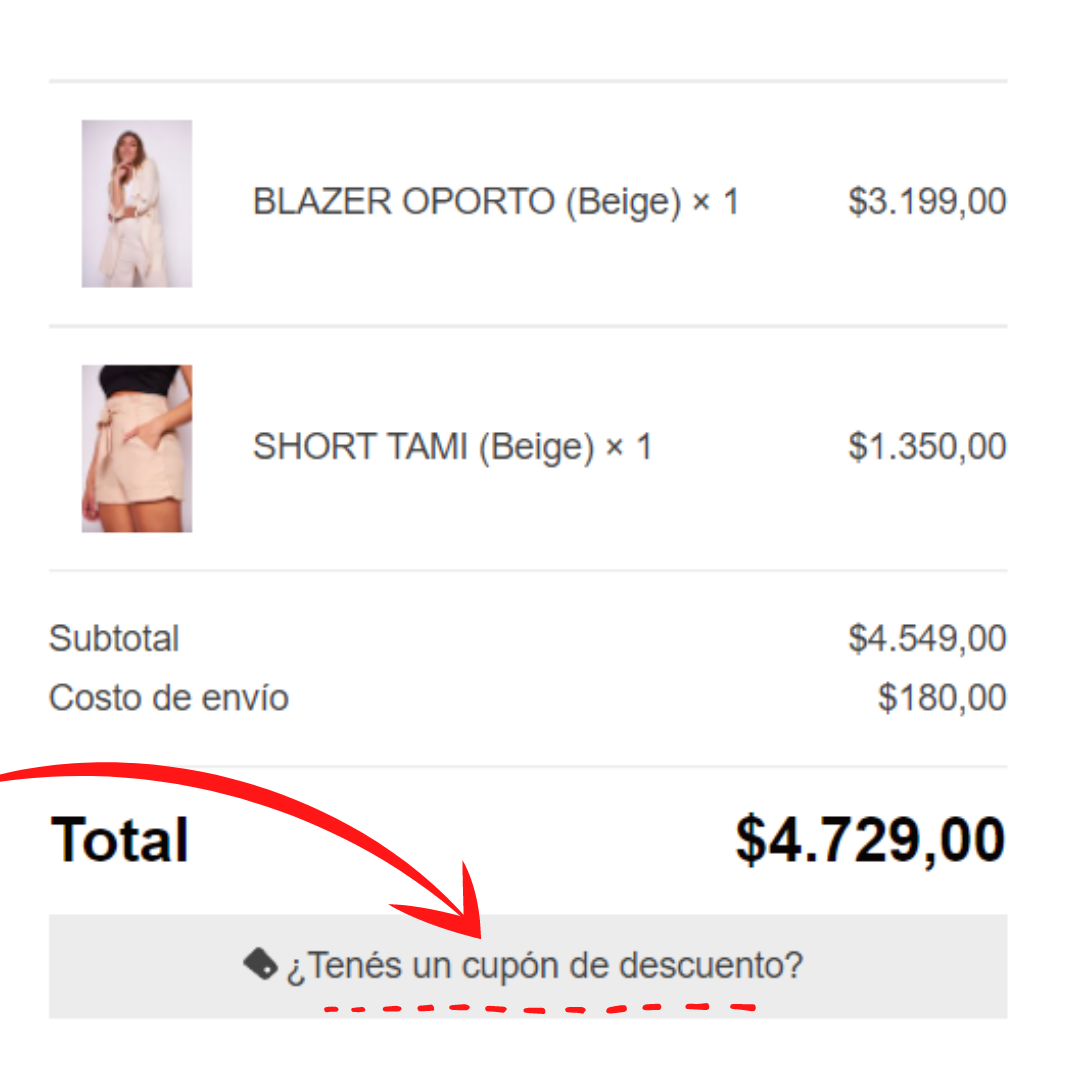
Task: Click the Total label
Action: 119,840
